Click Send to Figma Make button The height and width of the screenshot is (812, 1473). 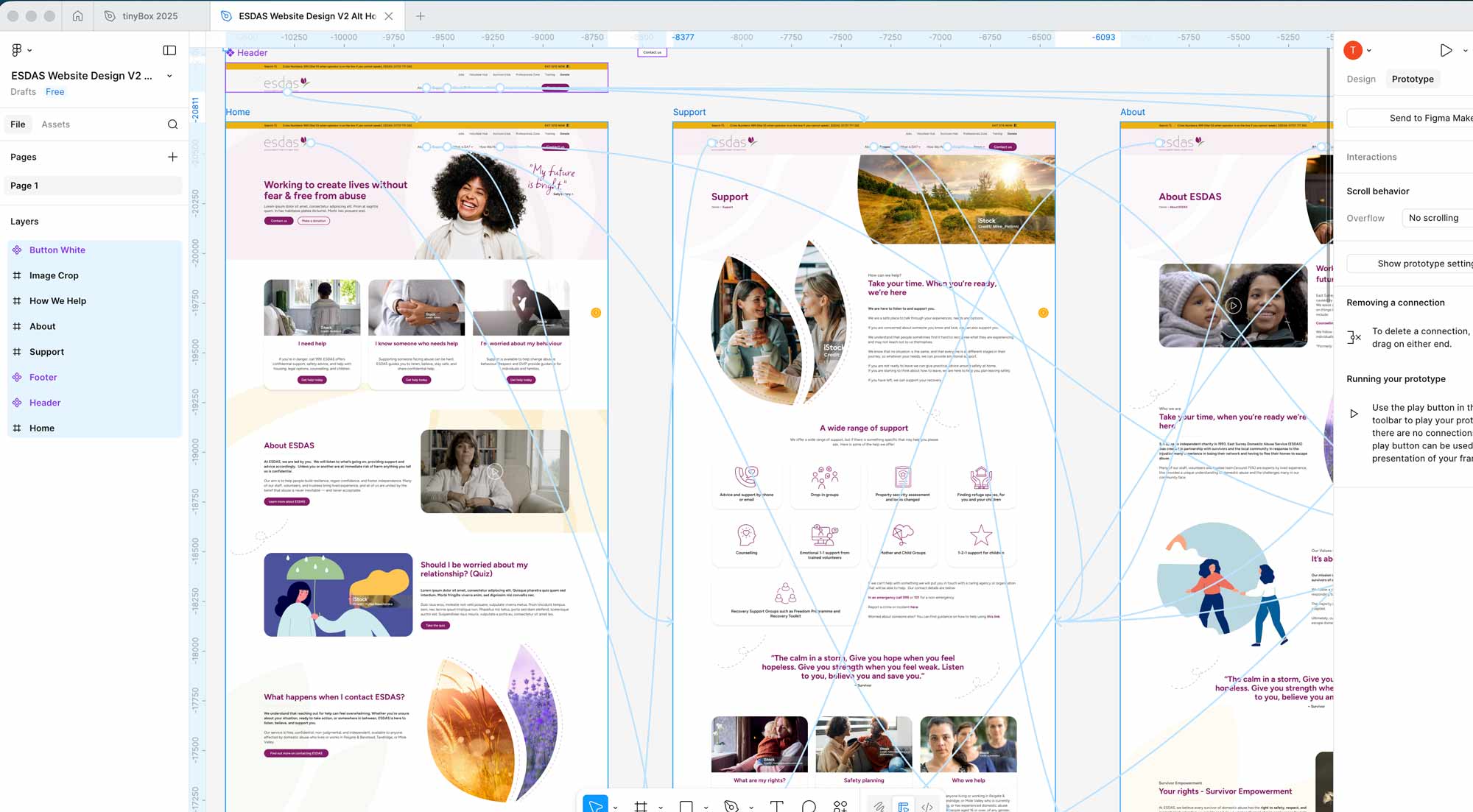1410,118
